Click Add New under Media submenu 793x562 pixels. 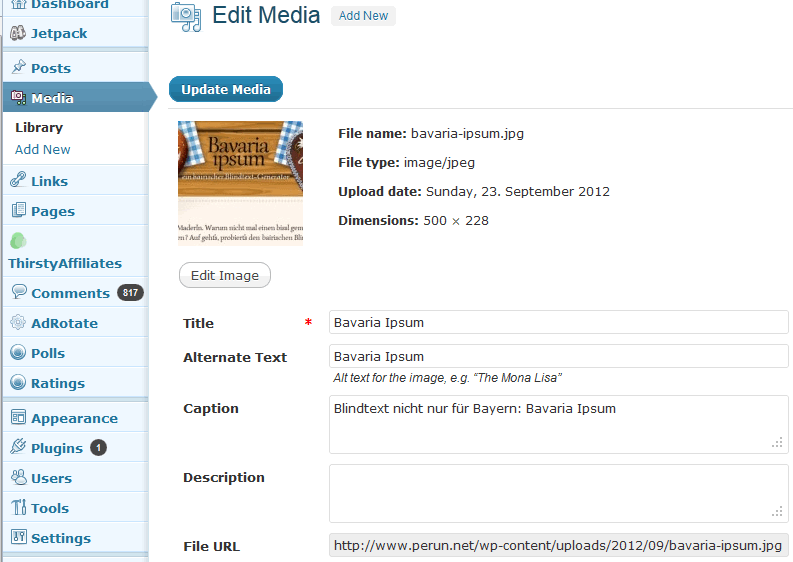tap(42, 150)
